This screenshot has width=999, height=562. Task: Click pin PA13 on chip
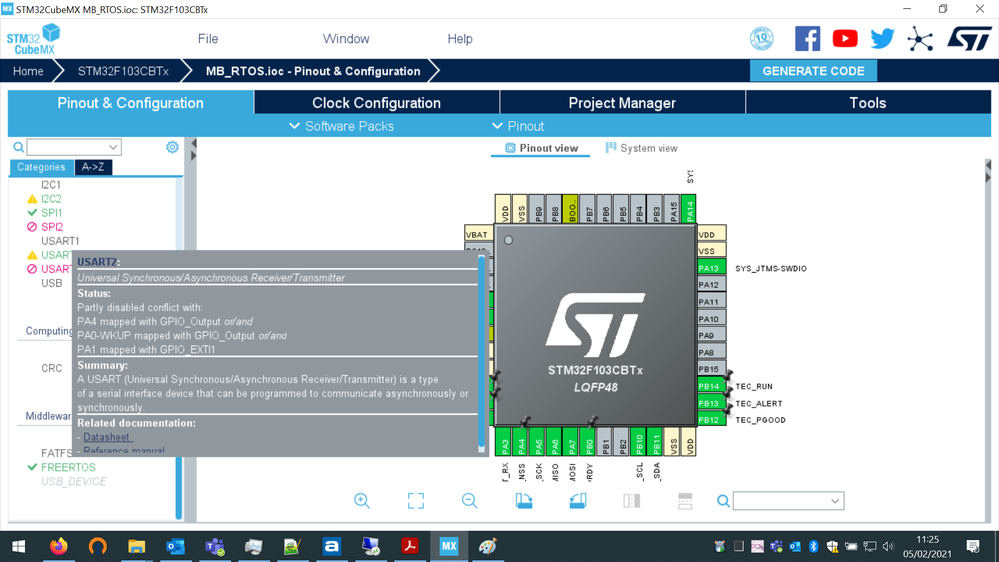(x=712, y=268)
